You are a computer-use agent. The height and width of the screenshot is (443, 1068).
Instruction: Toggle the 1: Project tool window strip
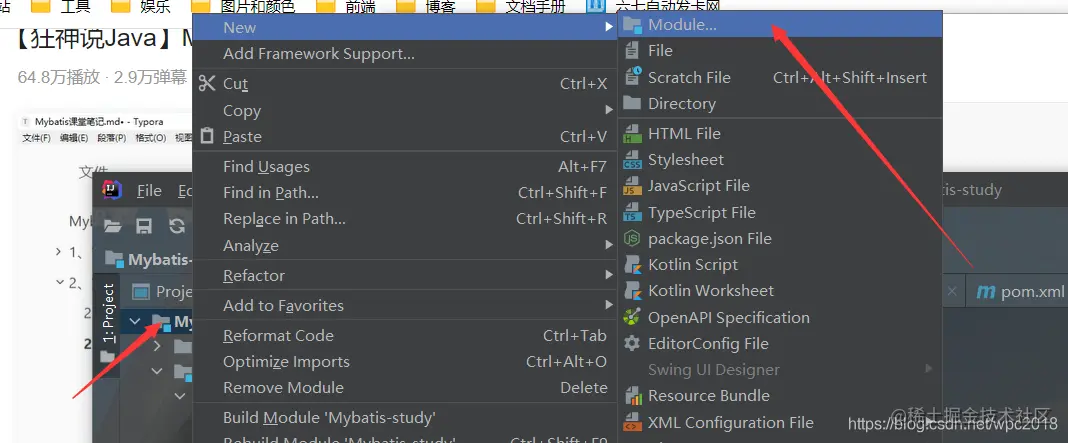[108, 312]
